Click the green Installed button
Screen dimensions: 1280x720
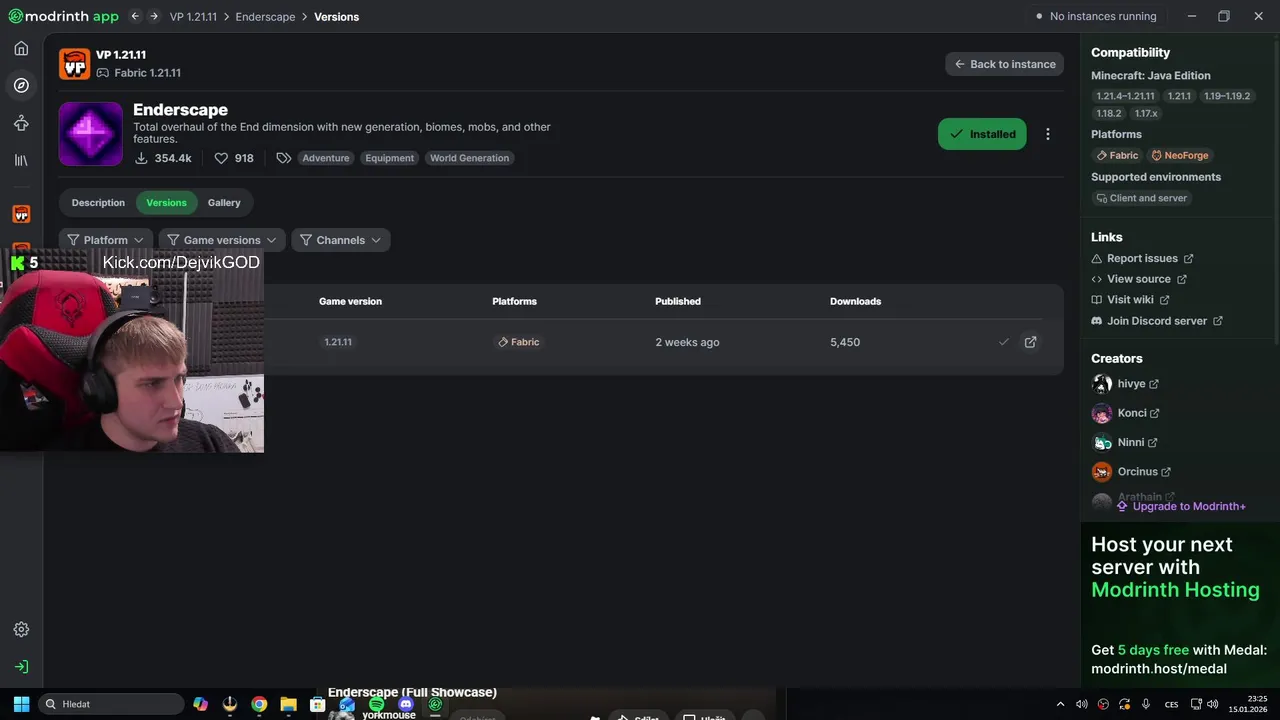982,134
